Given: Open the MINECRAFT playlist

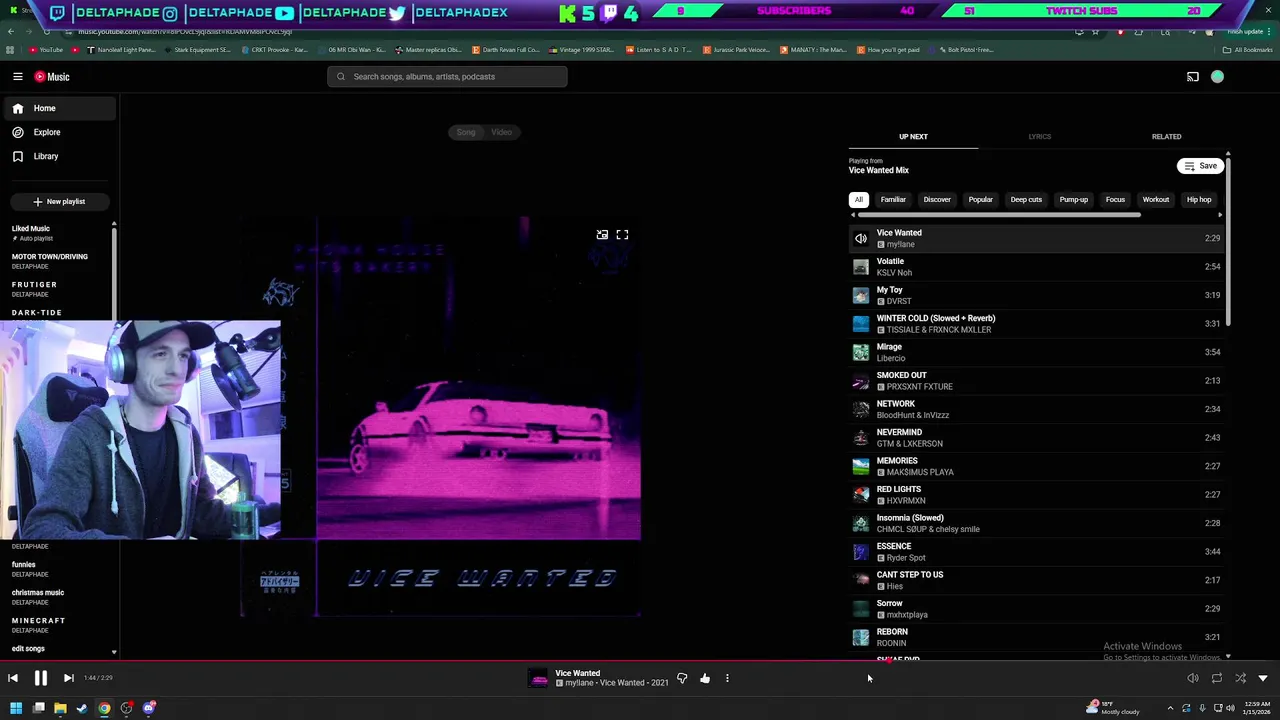Looking at the screenshot, I should [x=58, y=625].
